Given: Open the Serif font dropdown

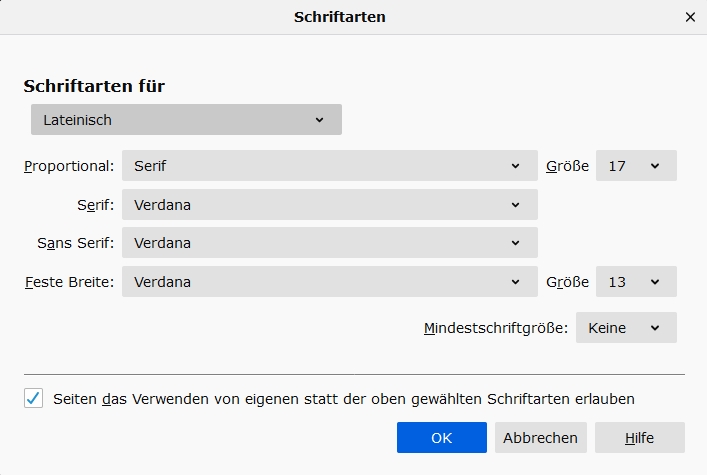Looking at the screenshot, I should [329, 205].
